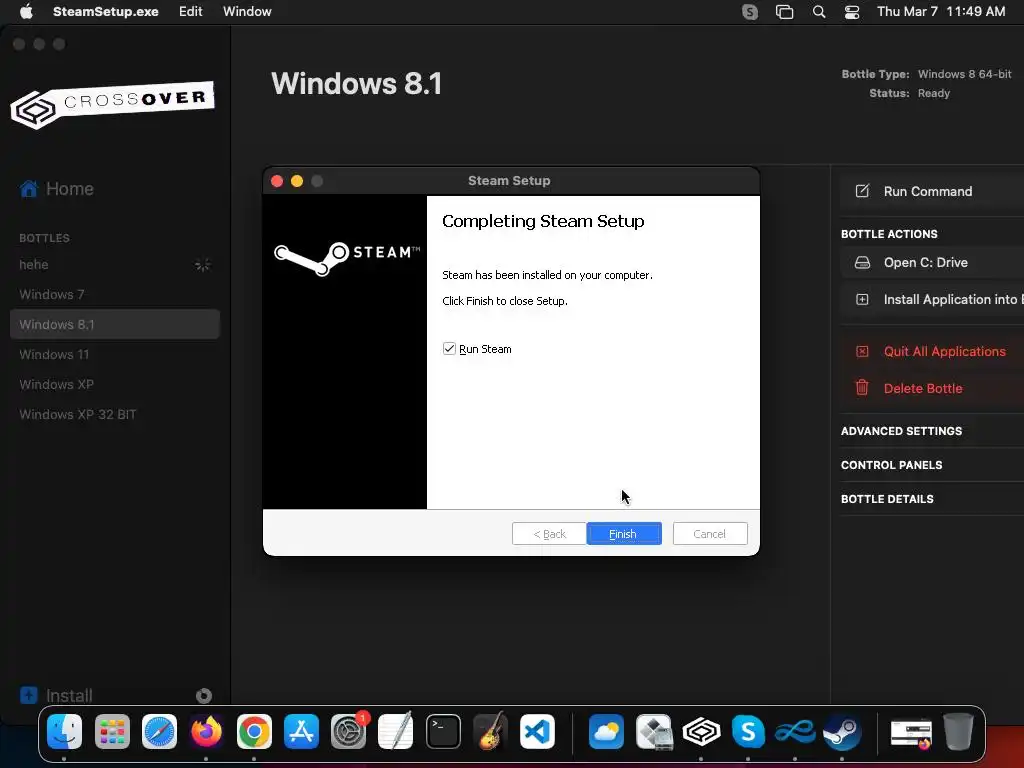Open the Apple menu
Screen dimensions: 1024x768
(x=26, y=12)
